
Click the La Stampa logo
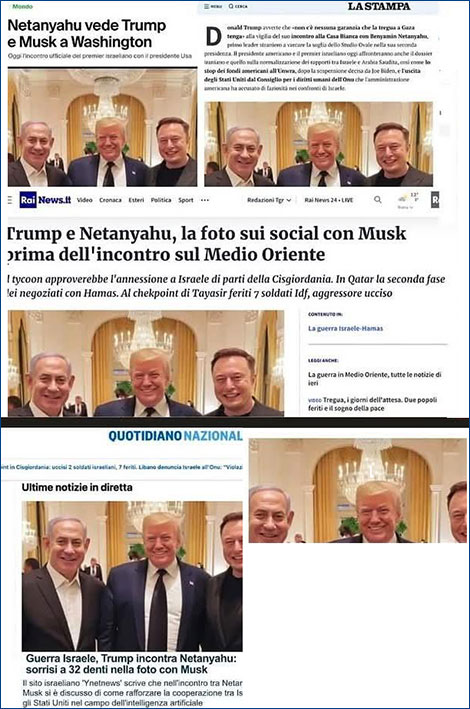tap(379, 6)
